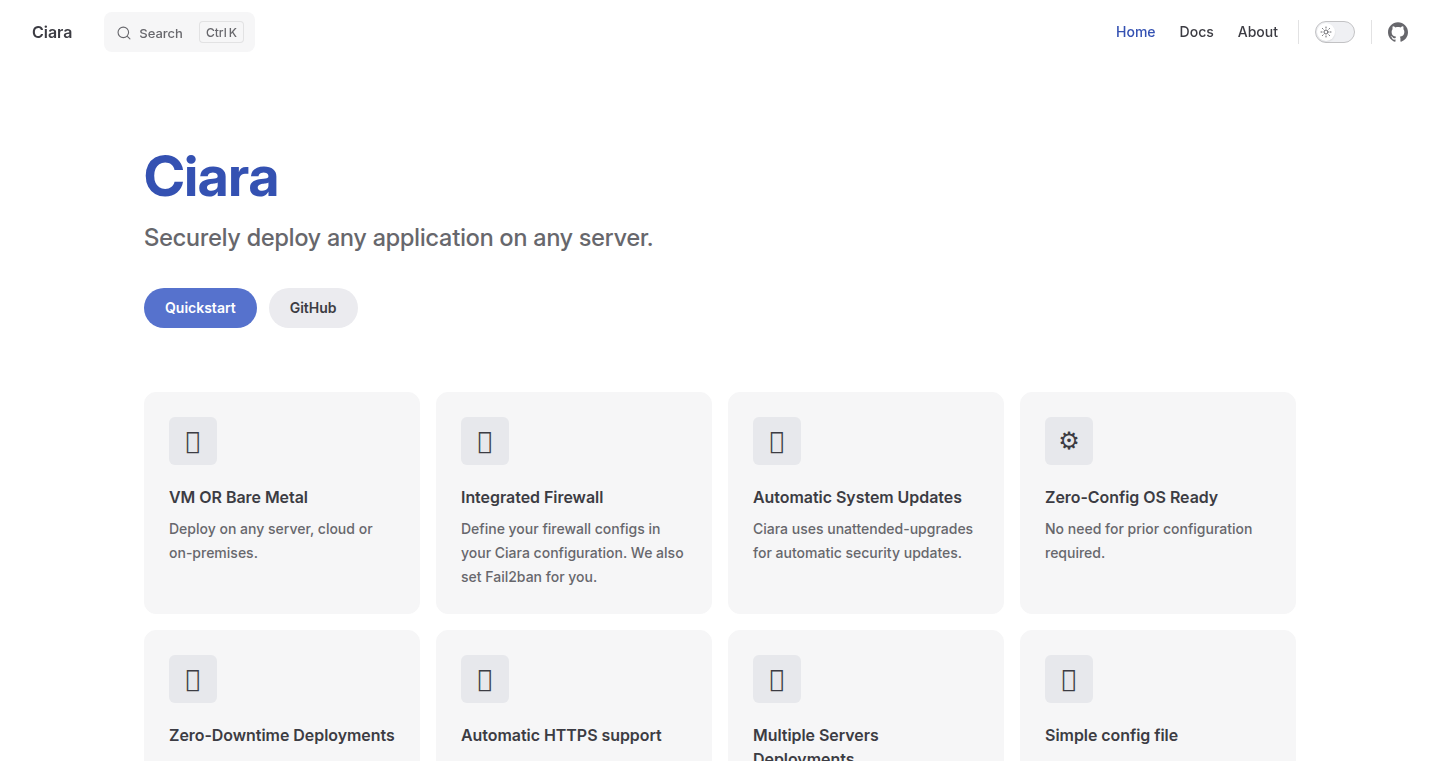Click the firewall description mentioning Fail2ban

pyautogui.click(x=572, y=553)
